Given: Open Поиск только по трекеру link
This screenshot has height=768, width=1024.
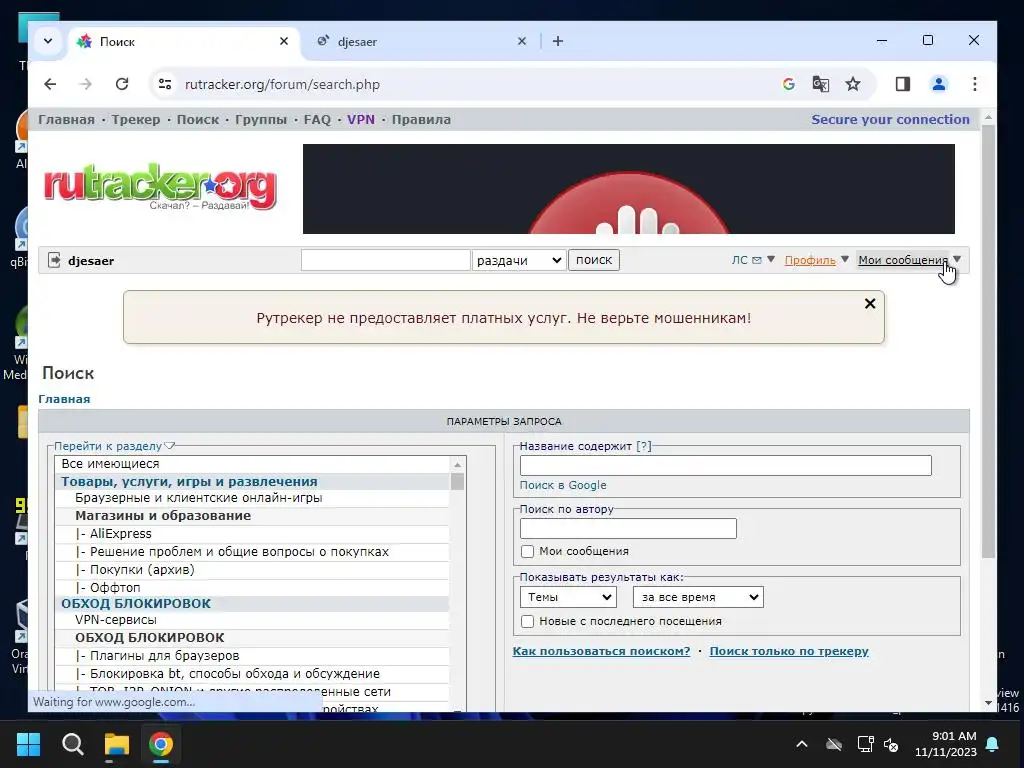Looking at the screenshot, I should [789, 651].
